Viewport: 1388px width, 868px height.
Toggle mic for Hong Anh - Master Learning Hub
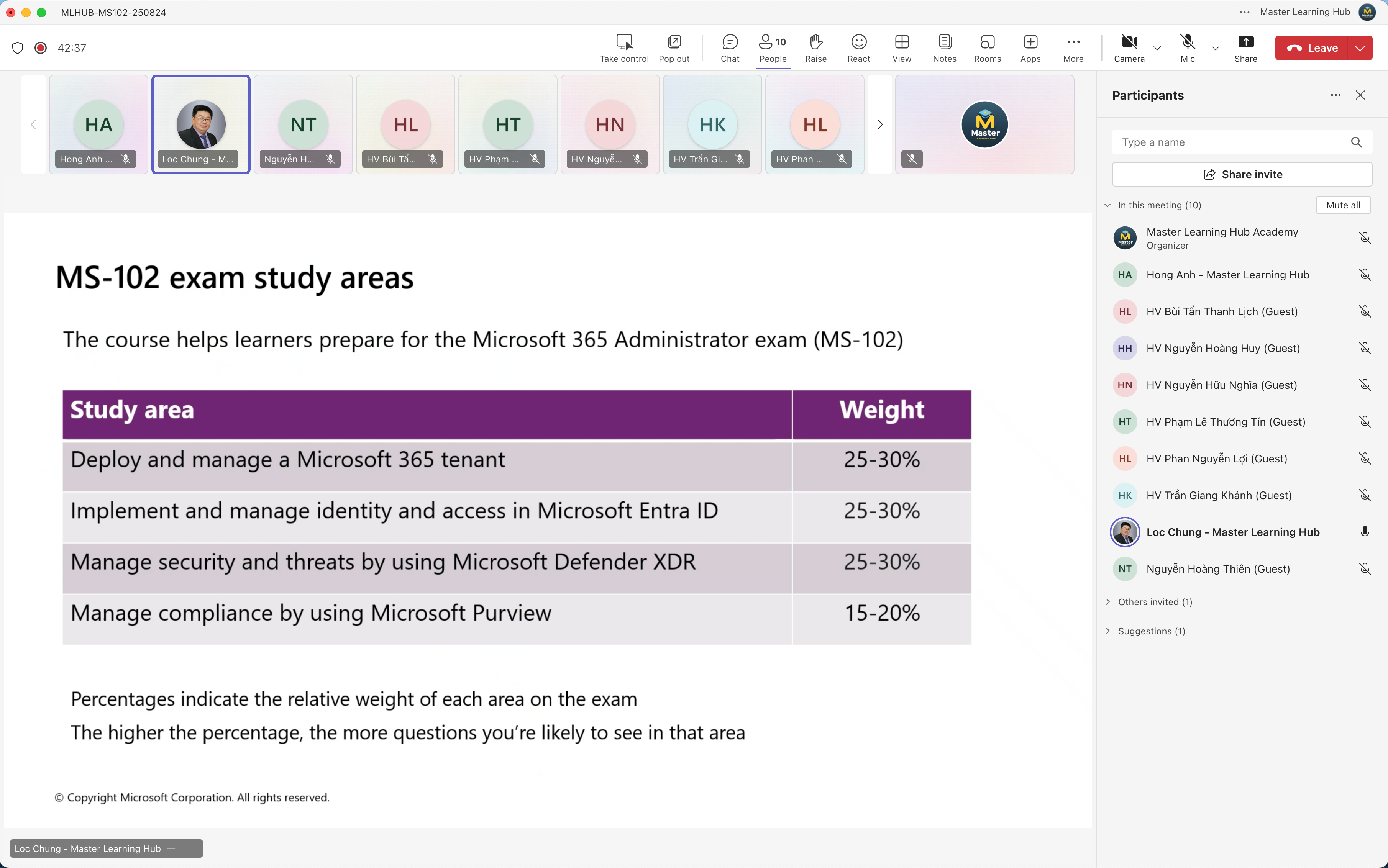(1365, 275)
